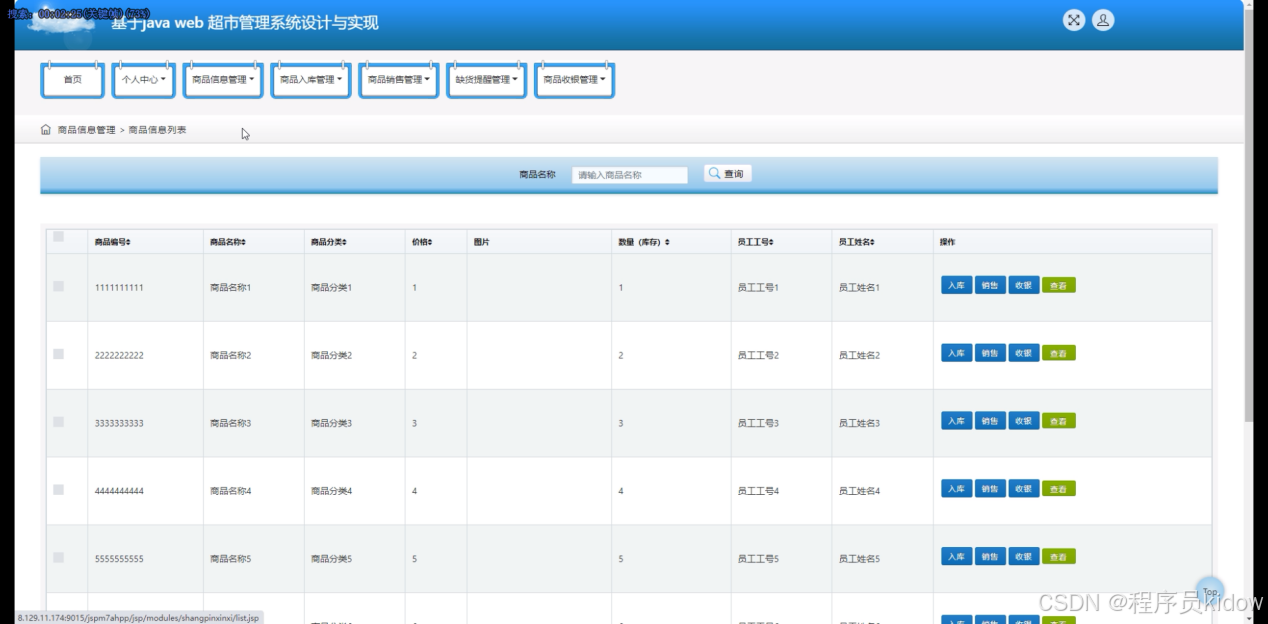
Task: Click 销售 button for 商品名称5
Action: (x=990, y=557)
